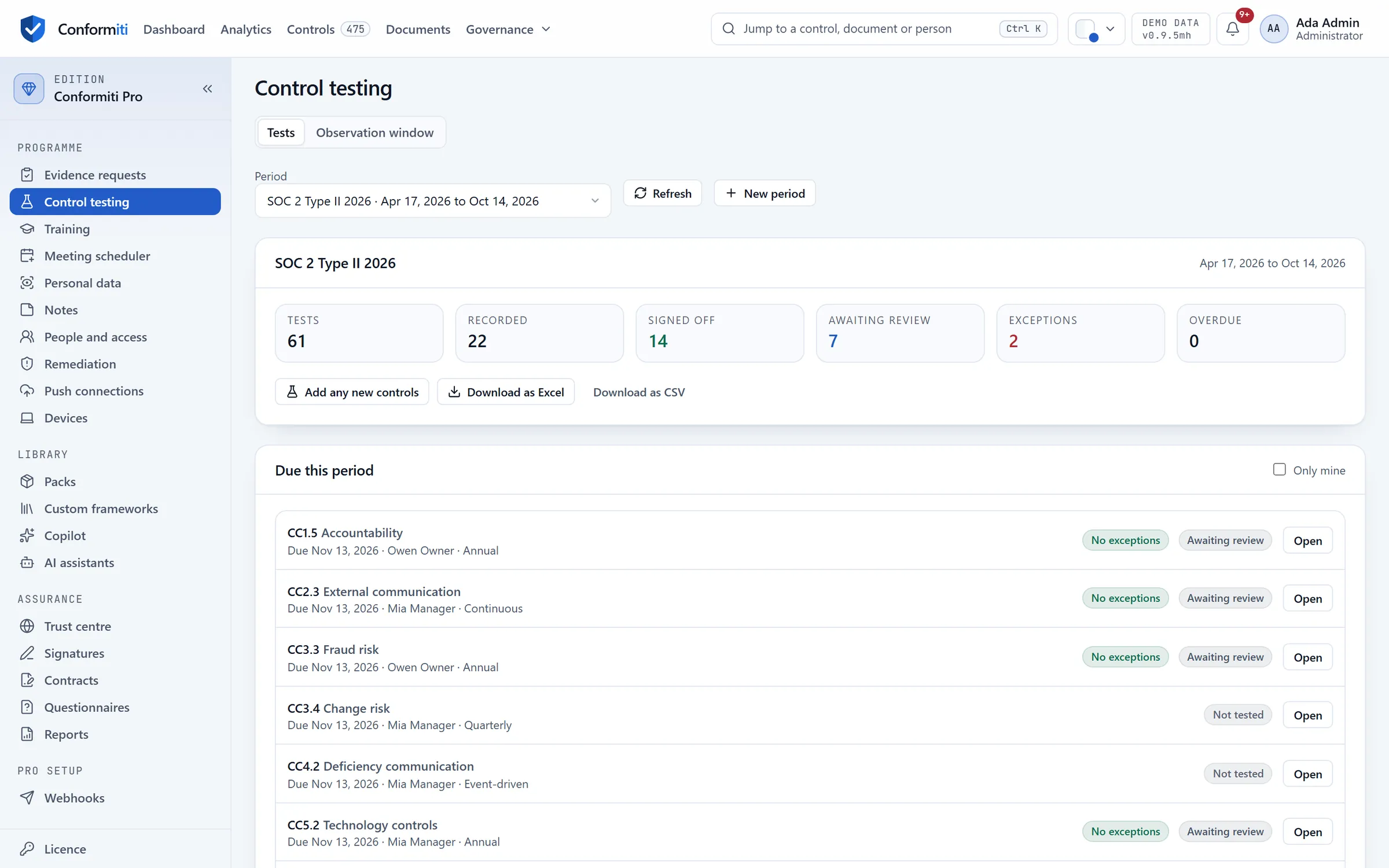Click the AI assistants robot icon
The height and width of the screenshot is (868, 1389).
tap(27, 562)
